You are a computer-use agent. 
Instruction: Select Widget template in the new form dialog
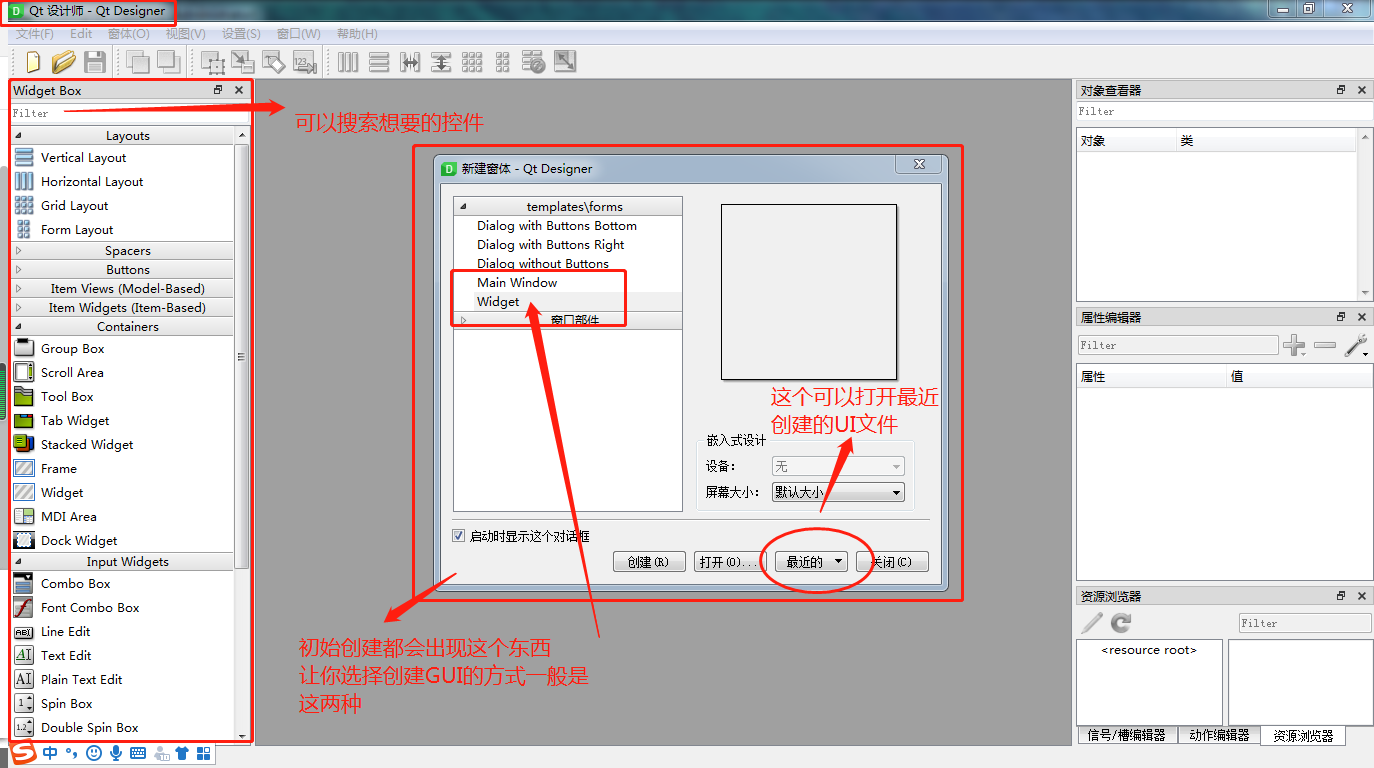(498, 301)
